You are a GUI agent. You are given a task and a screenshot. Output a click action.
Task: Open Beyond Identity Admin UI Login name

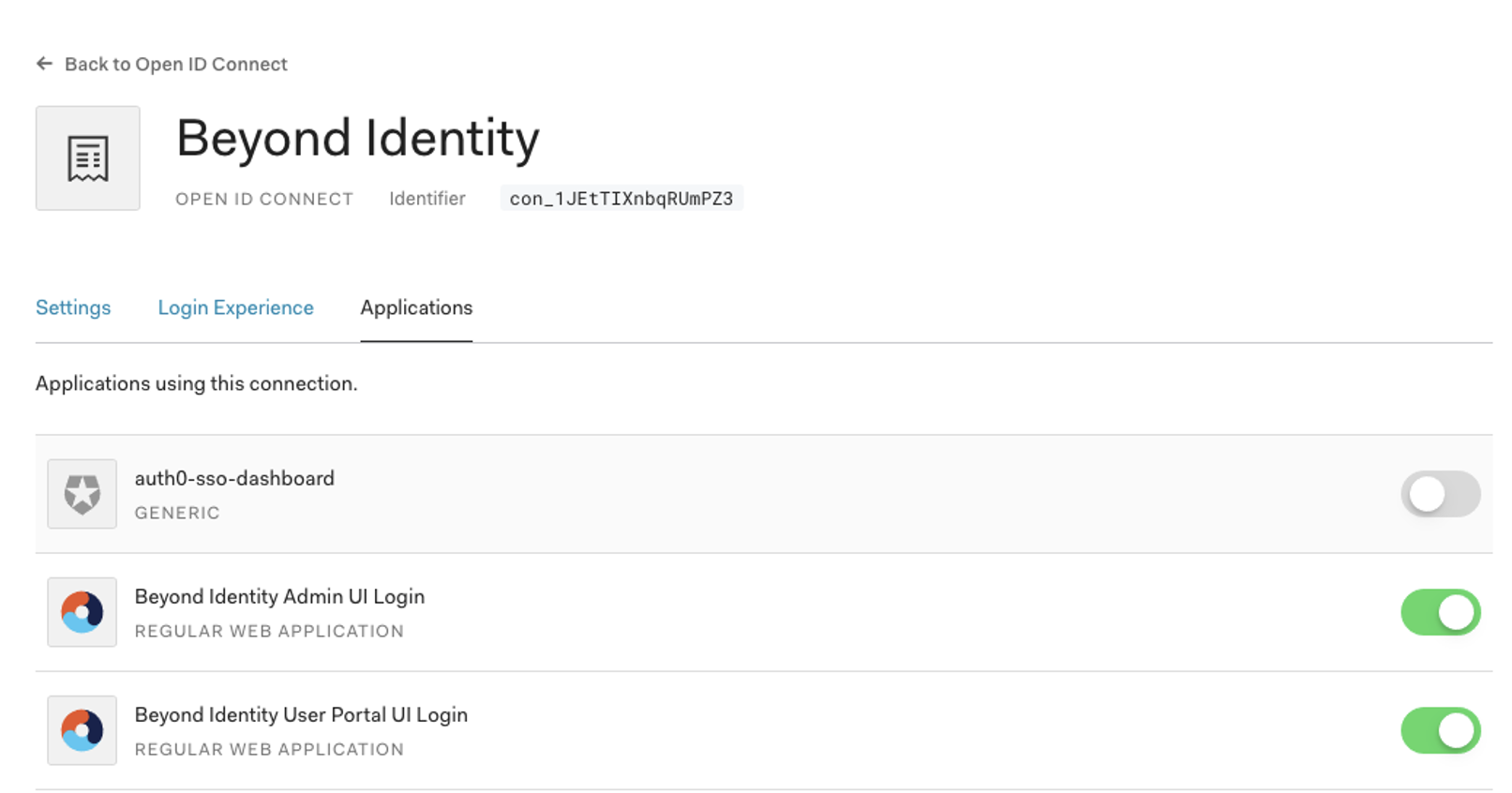(x=279, y=596)
